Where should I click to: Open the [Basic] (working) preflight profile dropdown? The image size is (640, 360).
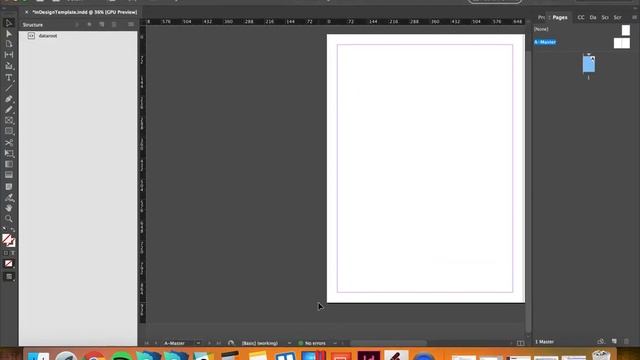(289, 343)
